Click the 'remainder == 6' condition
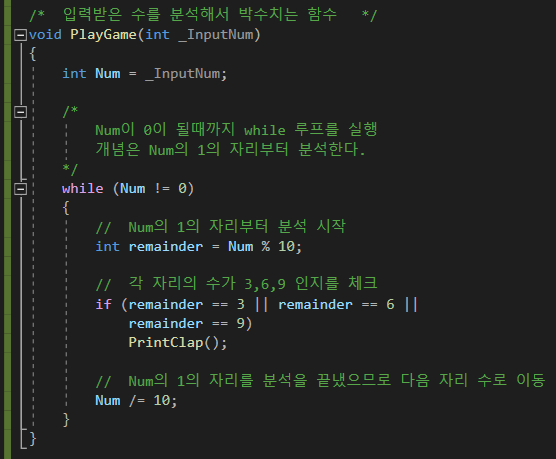The image size is (556, 459). [336, 304]
